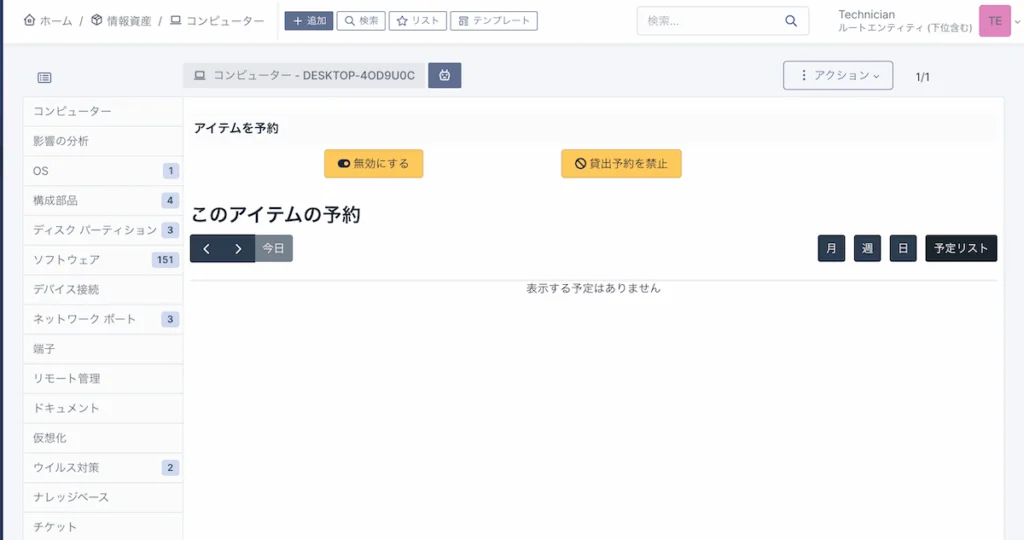Select the 予定リスト view
This screenshot has height=540, width=1024.
[961, 248]
